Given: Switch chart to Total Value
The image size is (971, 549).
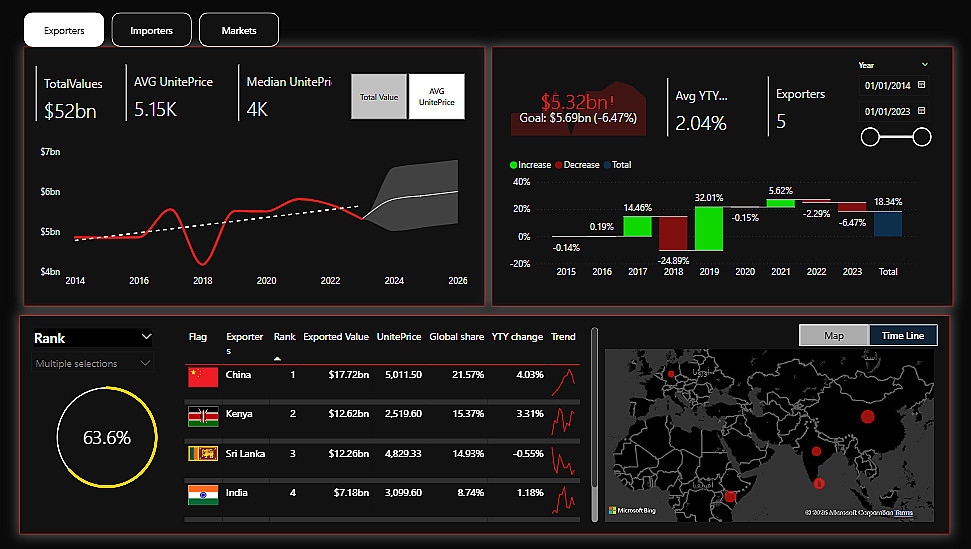Looking at the screenshot, I should coord(379,97).
